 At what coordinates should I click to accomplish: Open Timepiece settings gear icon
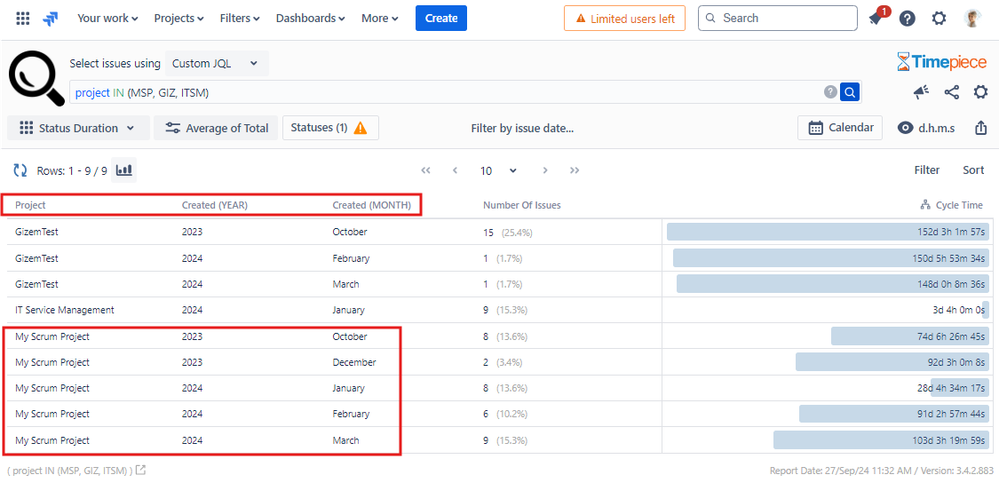click(981, 92)
